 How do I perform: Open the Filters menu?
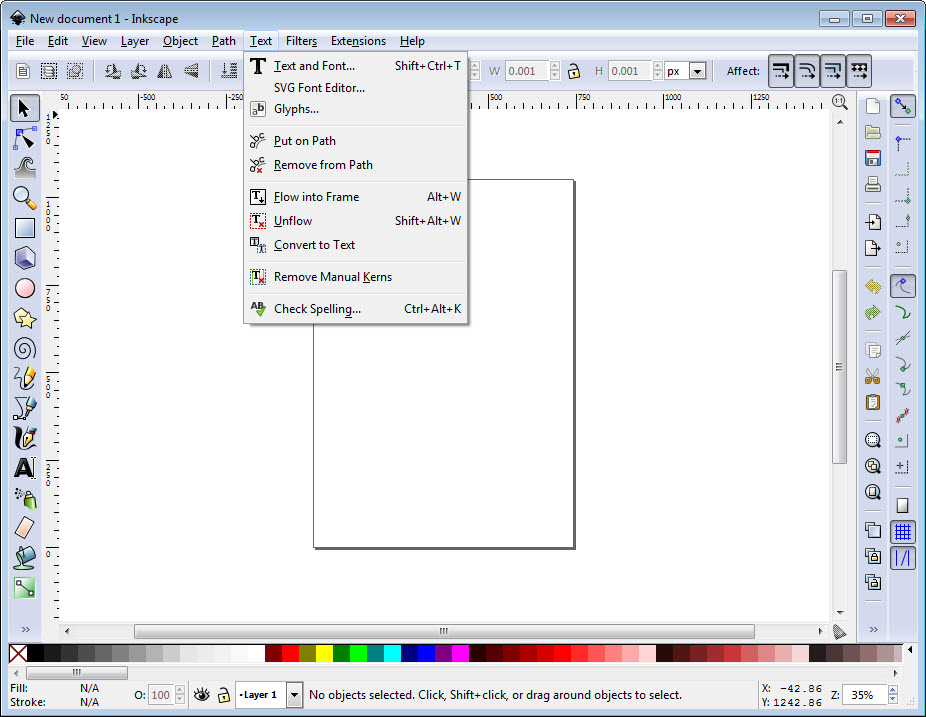tap(301, 41)
